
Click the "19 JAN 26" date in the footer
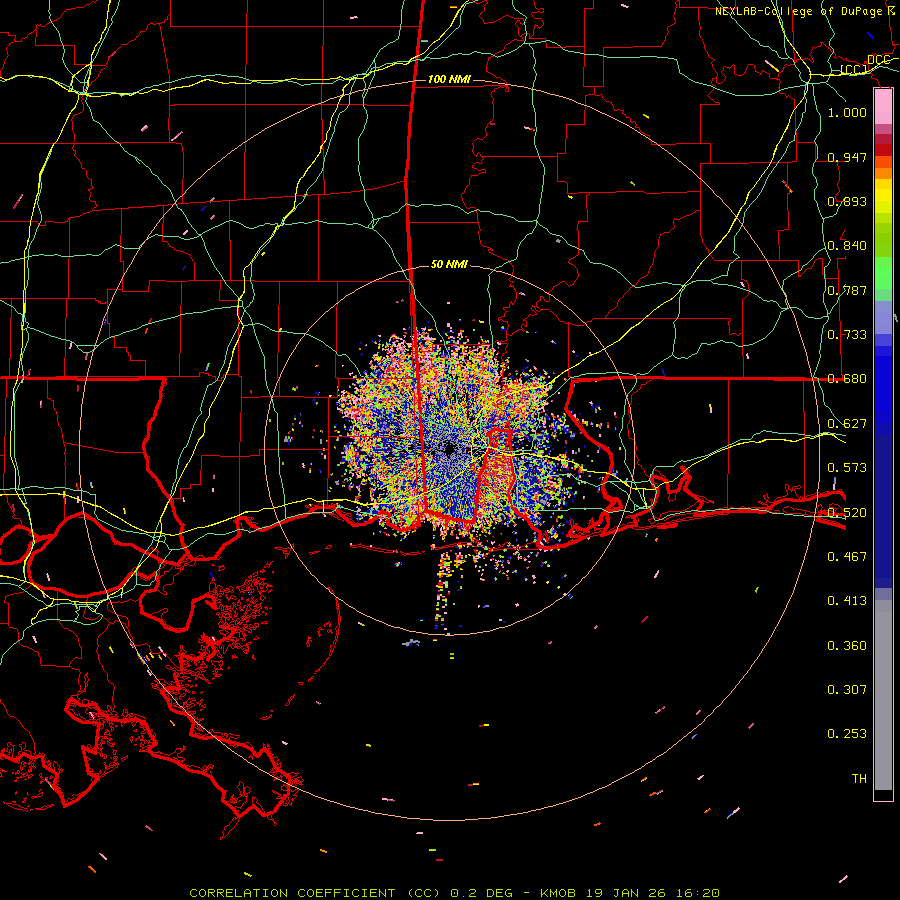click(625, 893)
